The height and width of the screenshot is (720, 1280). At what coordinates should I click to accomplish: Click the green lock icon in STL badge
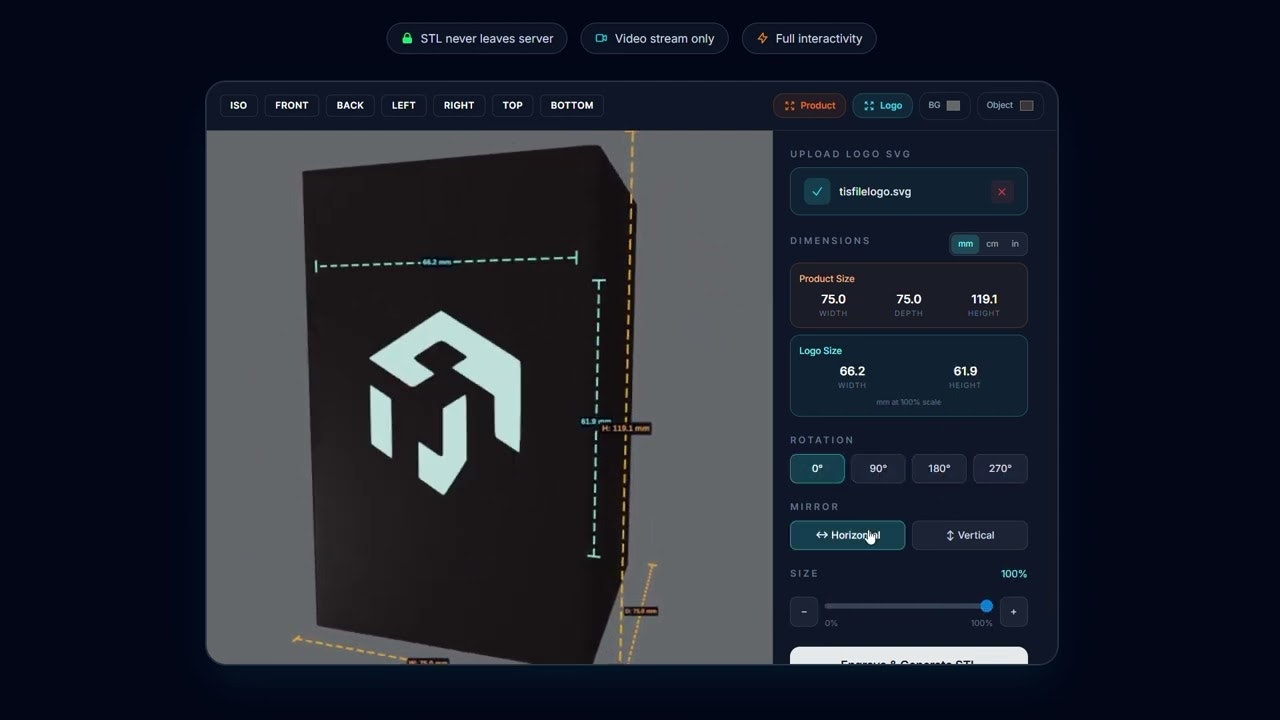(407, 38)
